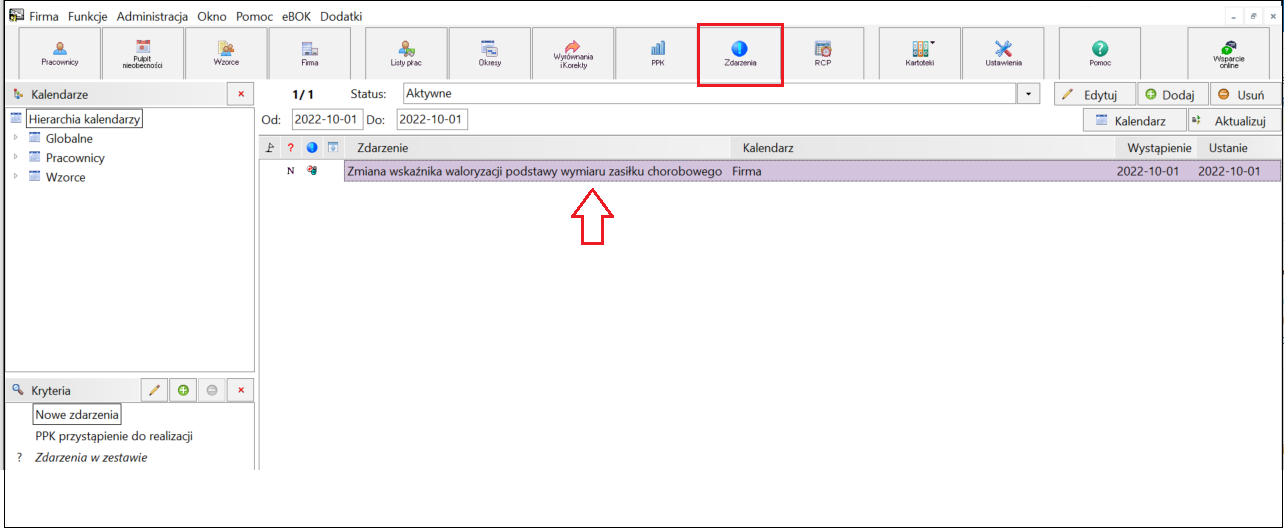This screenshot has height=528, width=1284.
Task: Click the Od date field
Action: coord(327,119)
